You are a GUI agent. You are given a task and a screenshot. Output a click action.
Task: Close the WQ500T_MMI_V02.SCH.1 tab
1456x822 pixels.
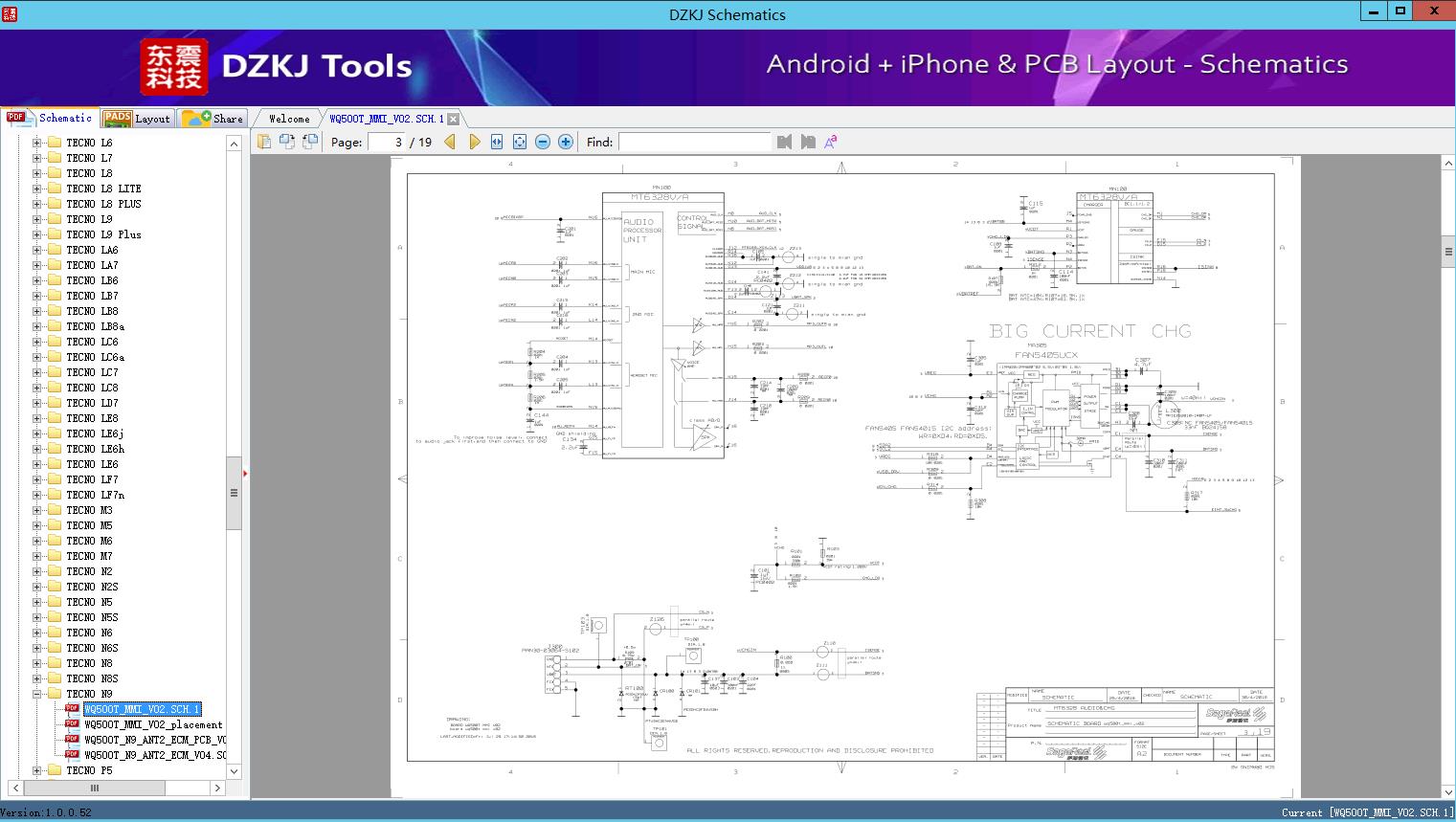coord(454,120)
